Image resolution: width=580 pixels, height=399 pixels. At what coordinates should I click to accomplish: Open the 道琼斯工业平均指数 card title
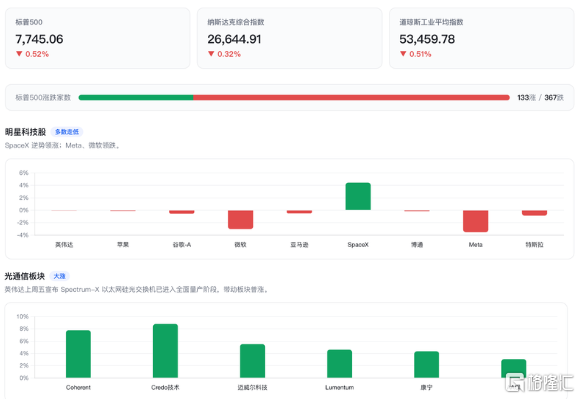(431, 22)
